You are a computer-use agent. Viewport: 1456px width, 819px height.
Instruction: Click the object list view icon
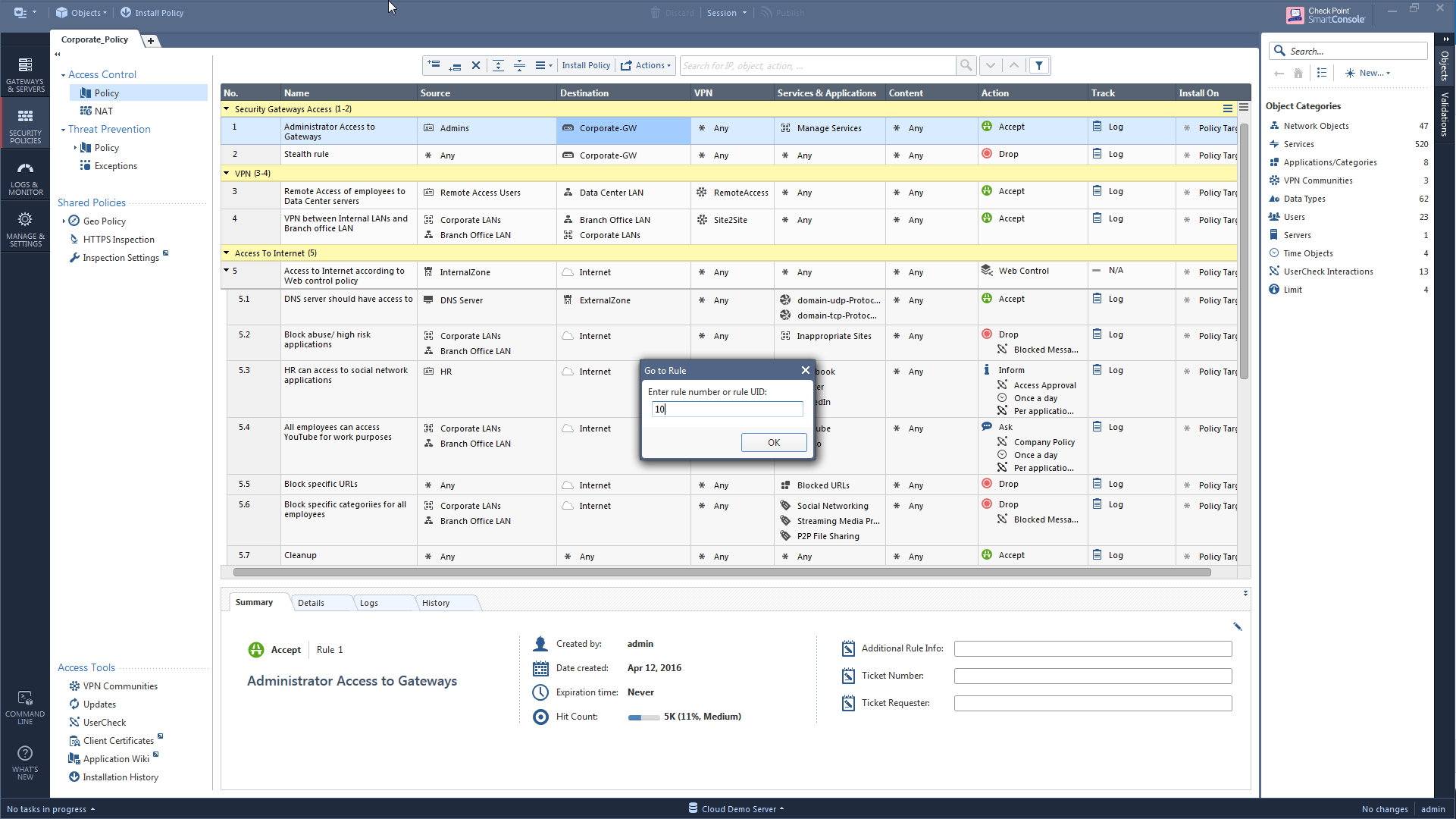click(1321, 73)
